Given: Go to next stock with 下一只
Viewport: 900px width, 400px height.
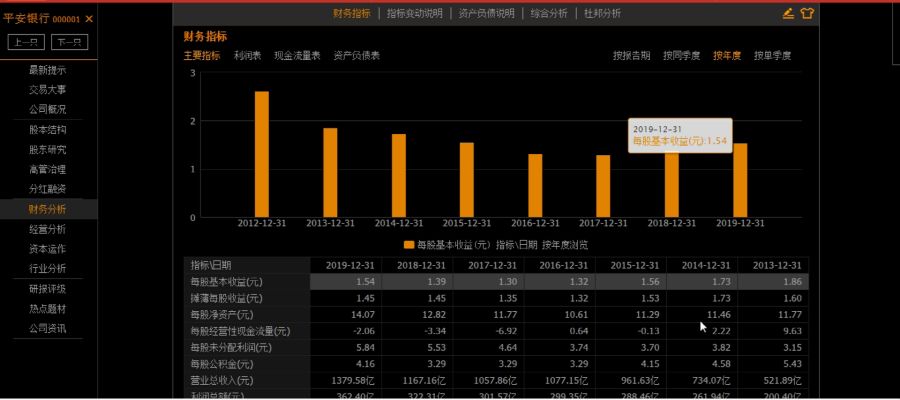Looking at the screenshot, I should pyautogui.click(x=69, y=42).
